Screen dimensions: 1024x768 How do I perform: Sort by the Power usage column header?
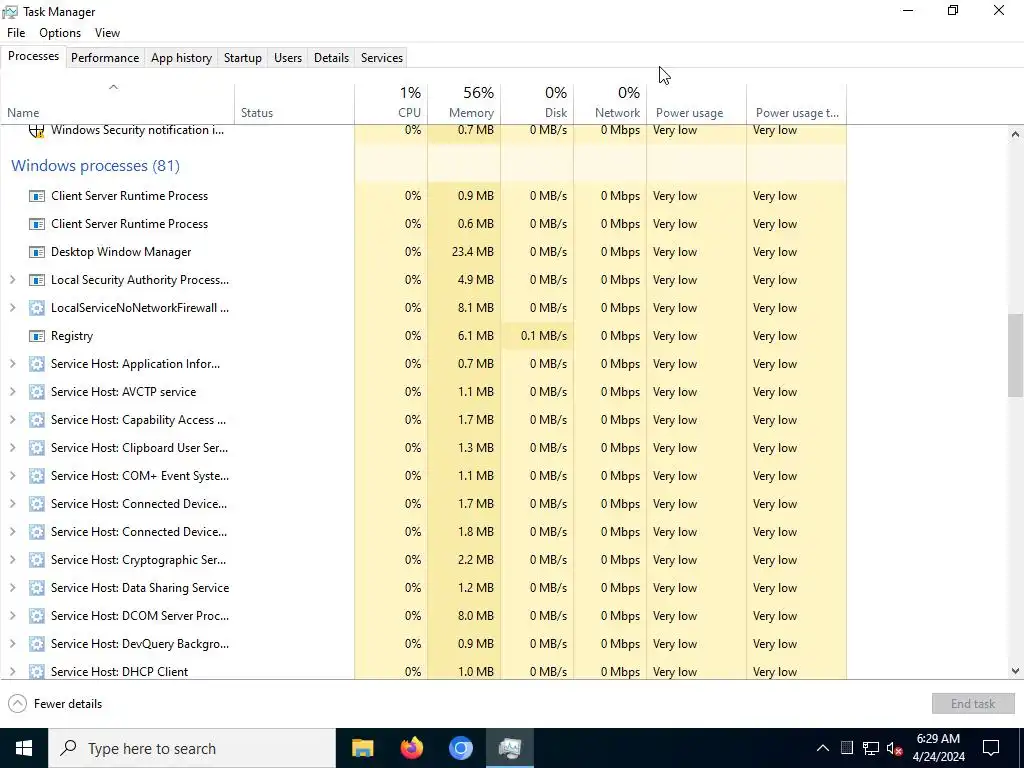click(x=697, y=103)
